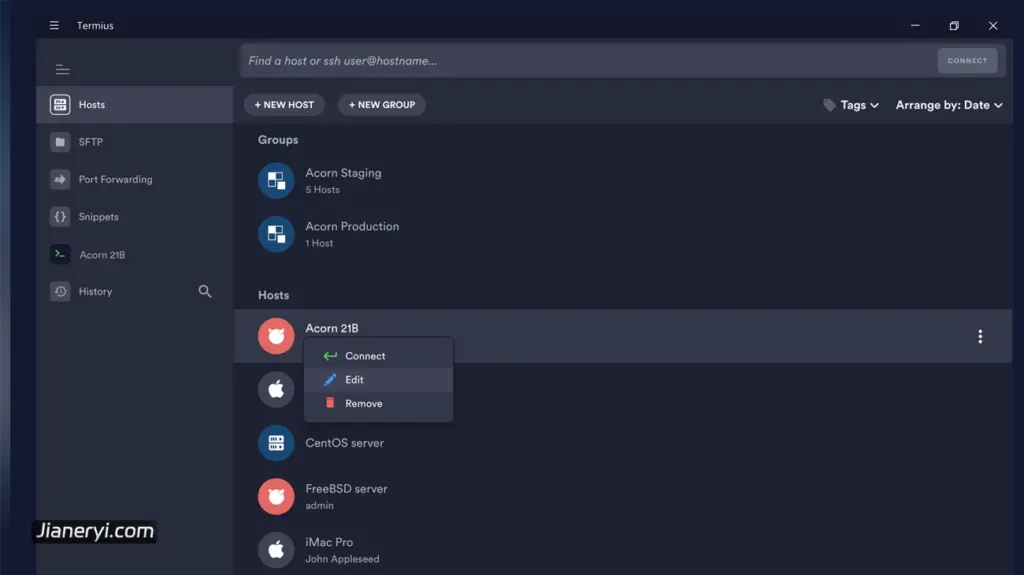Click the John Appleseed username label
The height and width of the screenshot is (575, 1024).
pyautogui.click(x=342, y=559)
